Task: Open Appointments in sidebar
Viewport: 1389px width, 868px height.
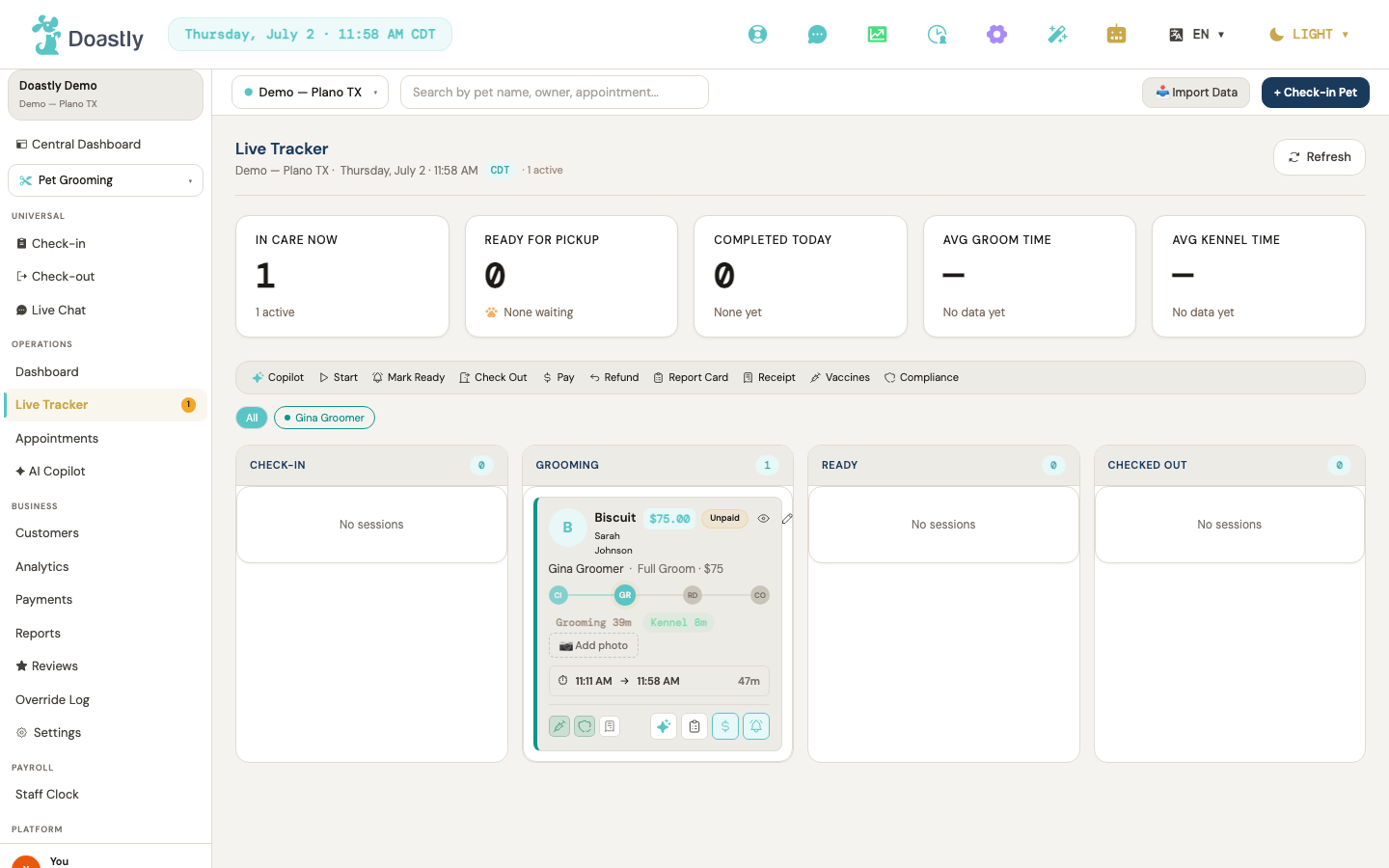Action: tap(105, 439)
